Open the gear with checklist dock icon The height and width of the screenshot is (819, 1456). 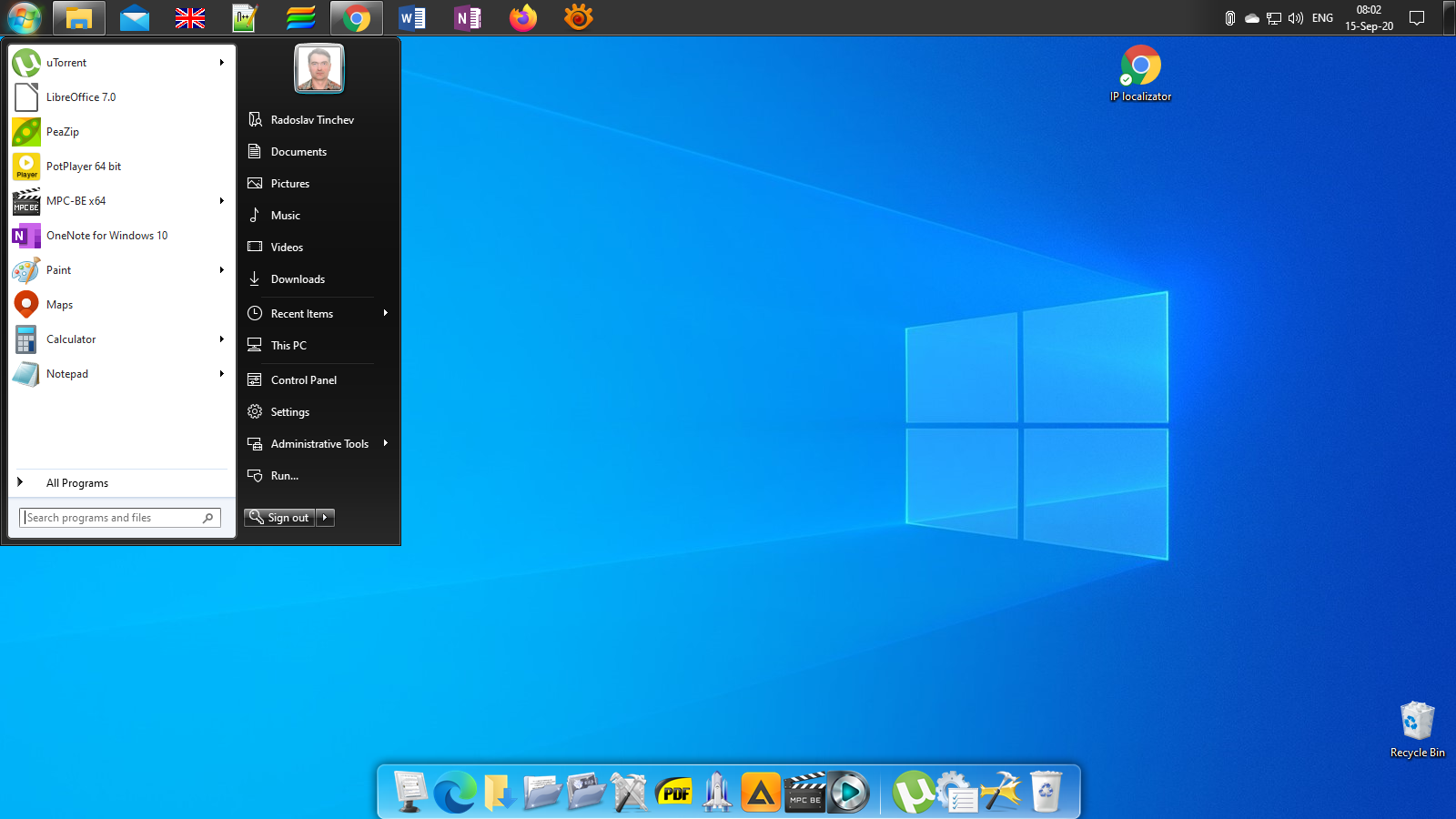[x=956, y=792]
